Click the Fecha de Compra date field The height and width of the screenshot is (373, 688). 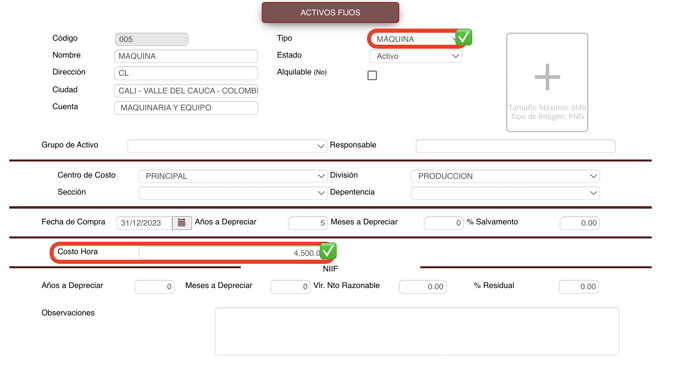[x=144, y=223]
